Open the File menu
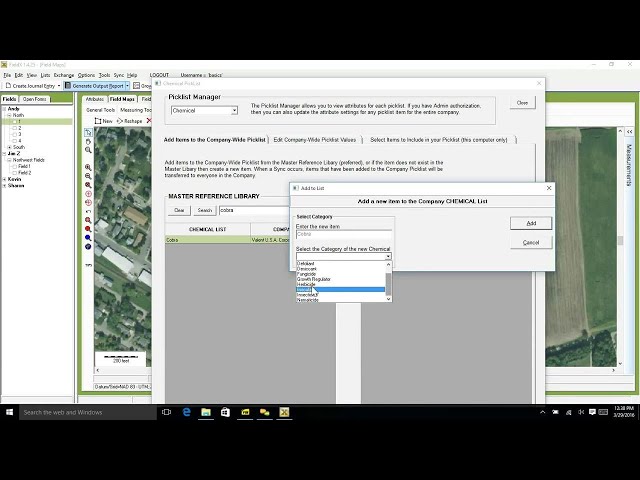640x480 pixels. pyautogui.click(x=7, y=75)
